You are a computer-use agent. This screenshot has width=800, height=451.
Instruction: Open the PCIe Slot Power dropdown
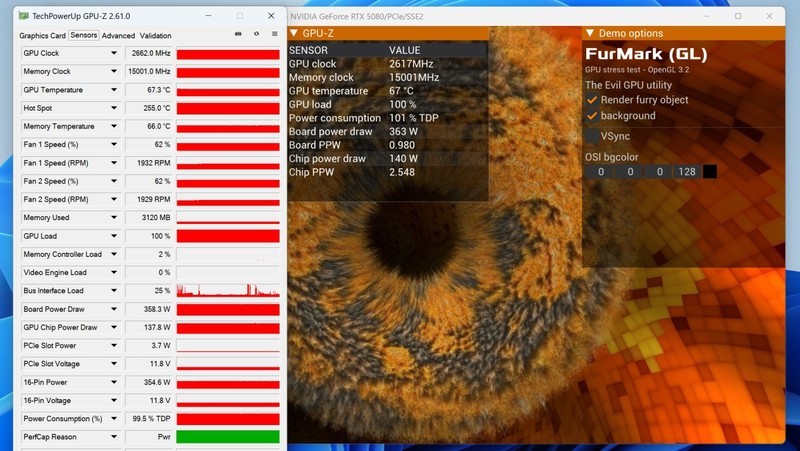click(x=114, y=345)
